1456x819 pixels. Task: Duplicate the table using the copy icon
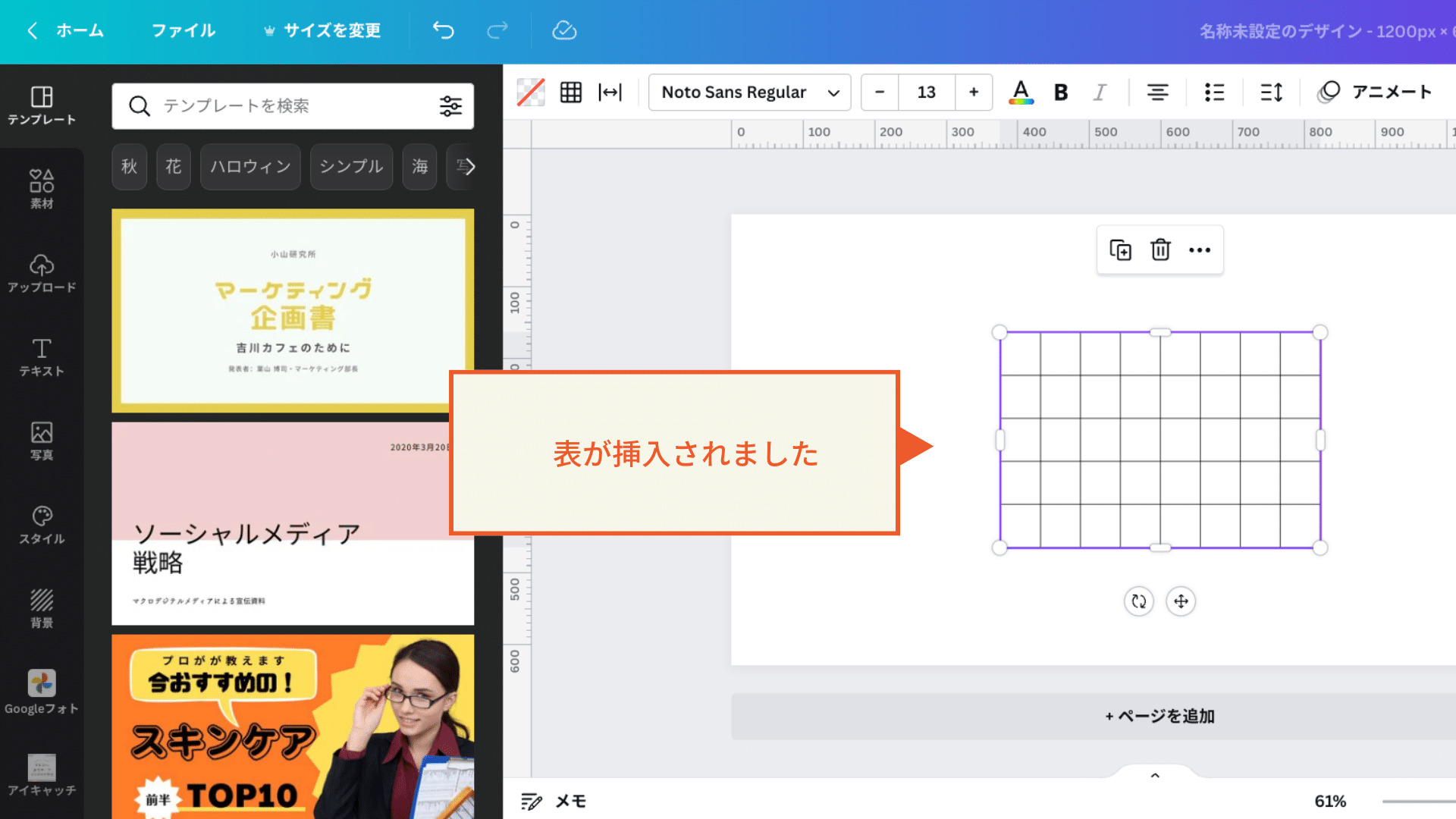click(1122, 249)
